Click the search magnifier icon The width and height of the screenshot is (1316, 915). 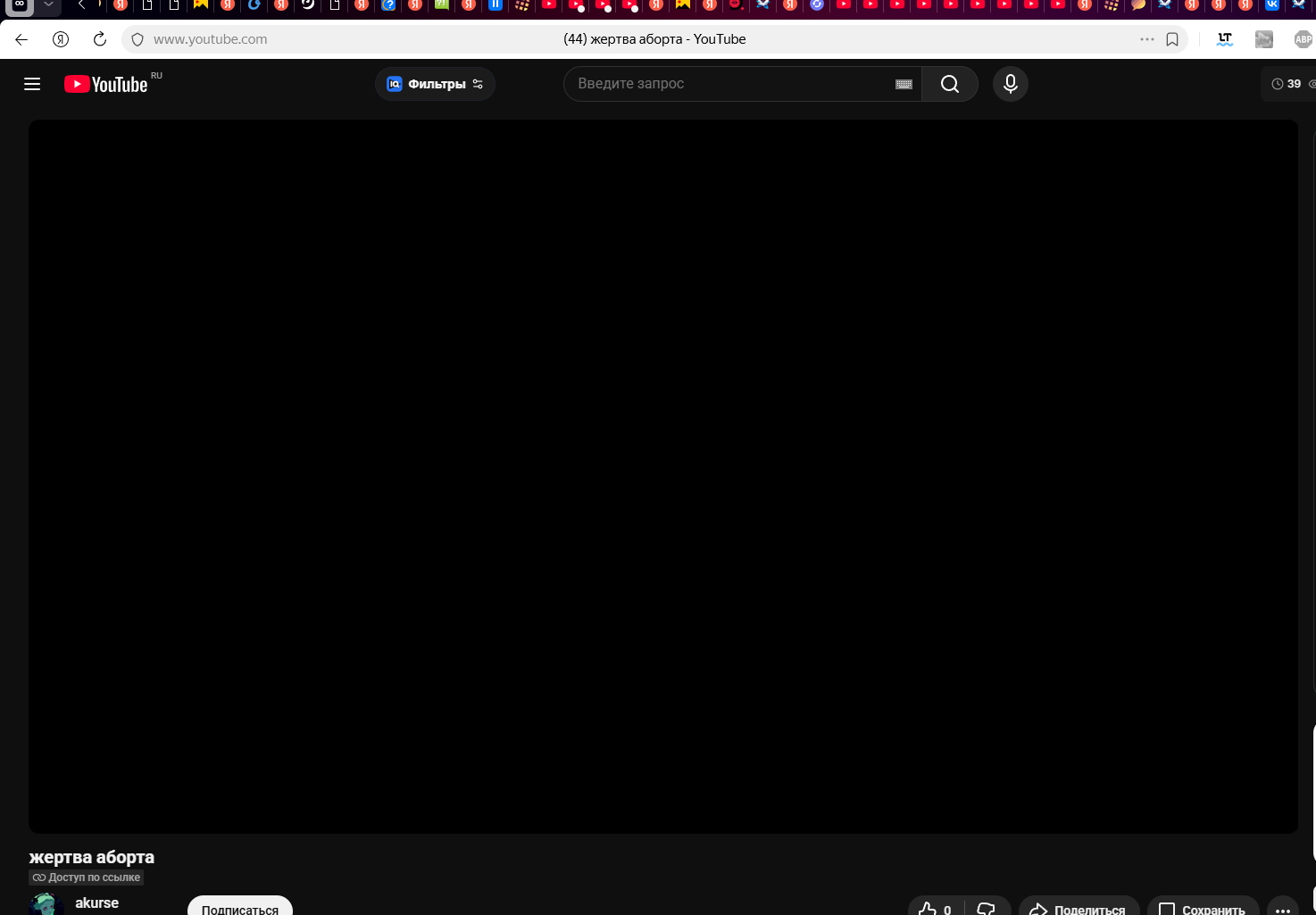click(x=949, y=83)
